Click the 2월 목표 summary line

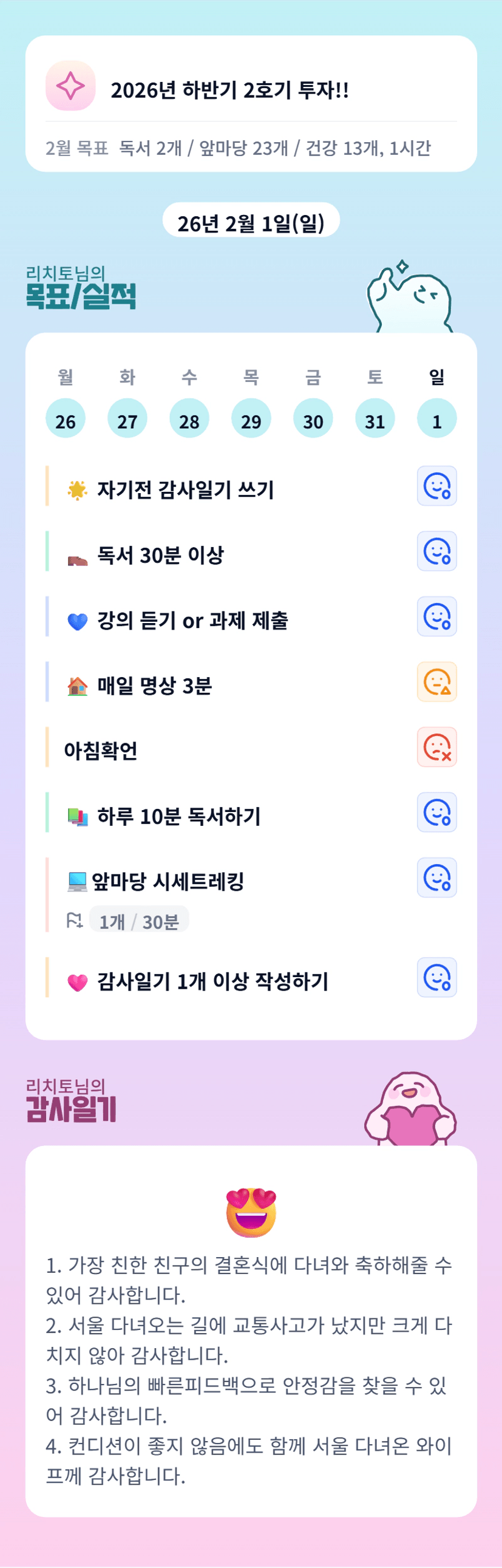tap(238, 148)
